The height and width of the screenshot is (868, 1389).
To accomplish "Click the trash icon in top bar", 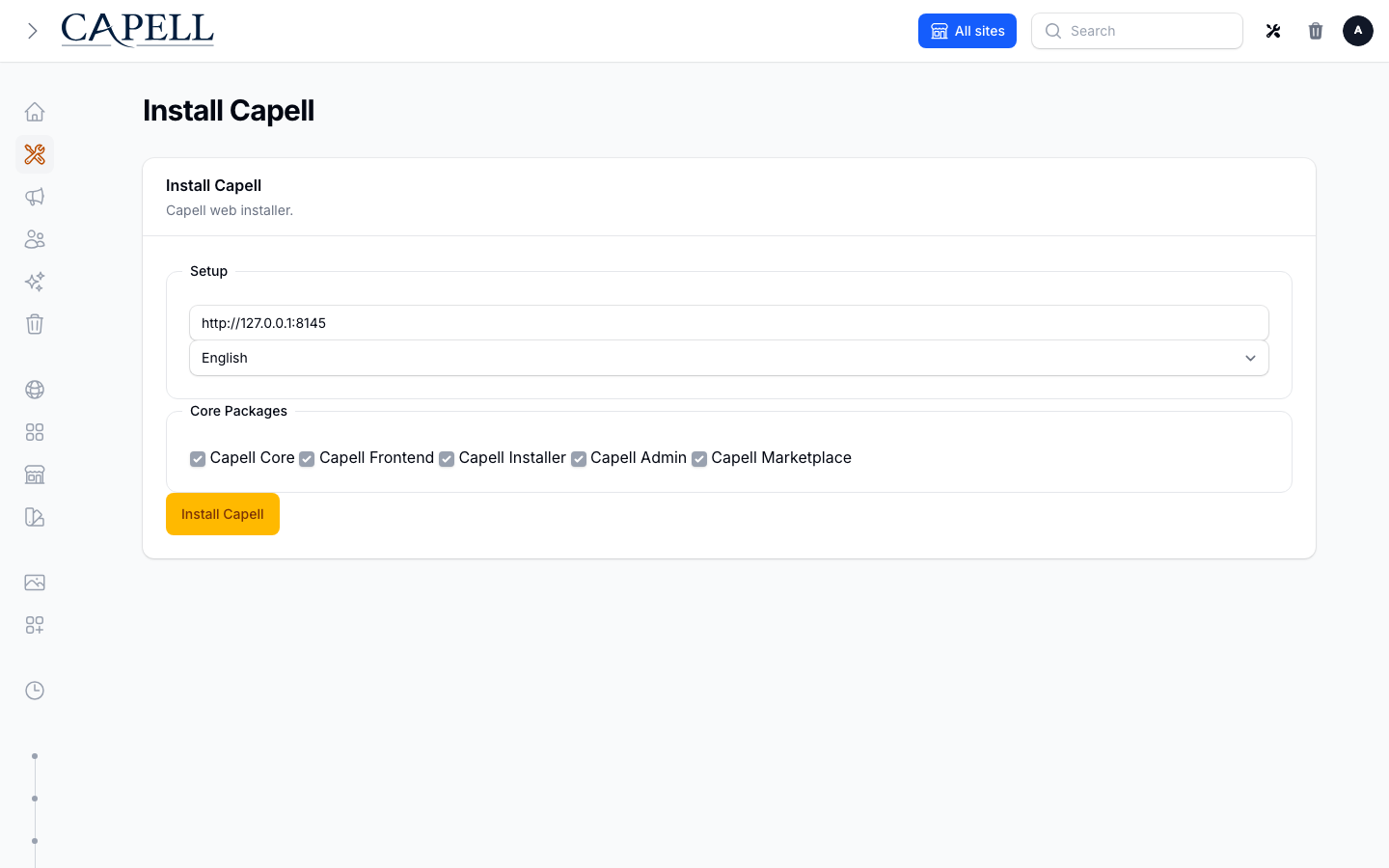I will pos(1316,31).
